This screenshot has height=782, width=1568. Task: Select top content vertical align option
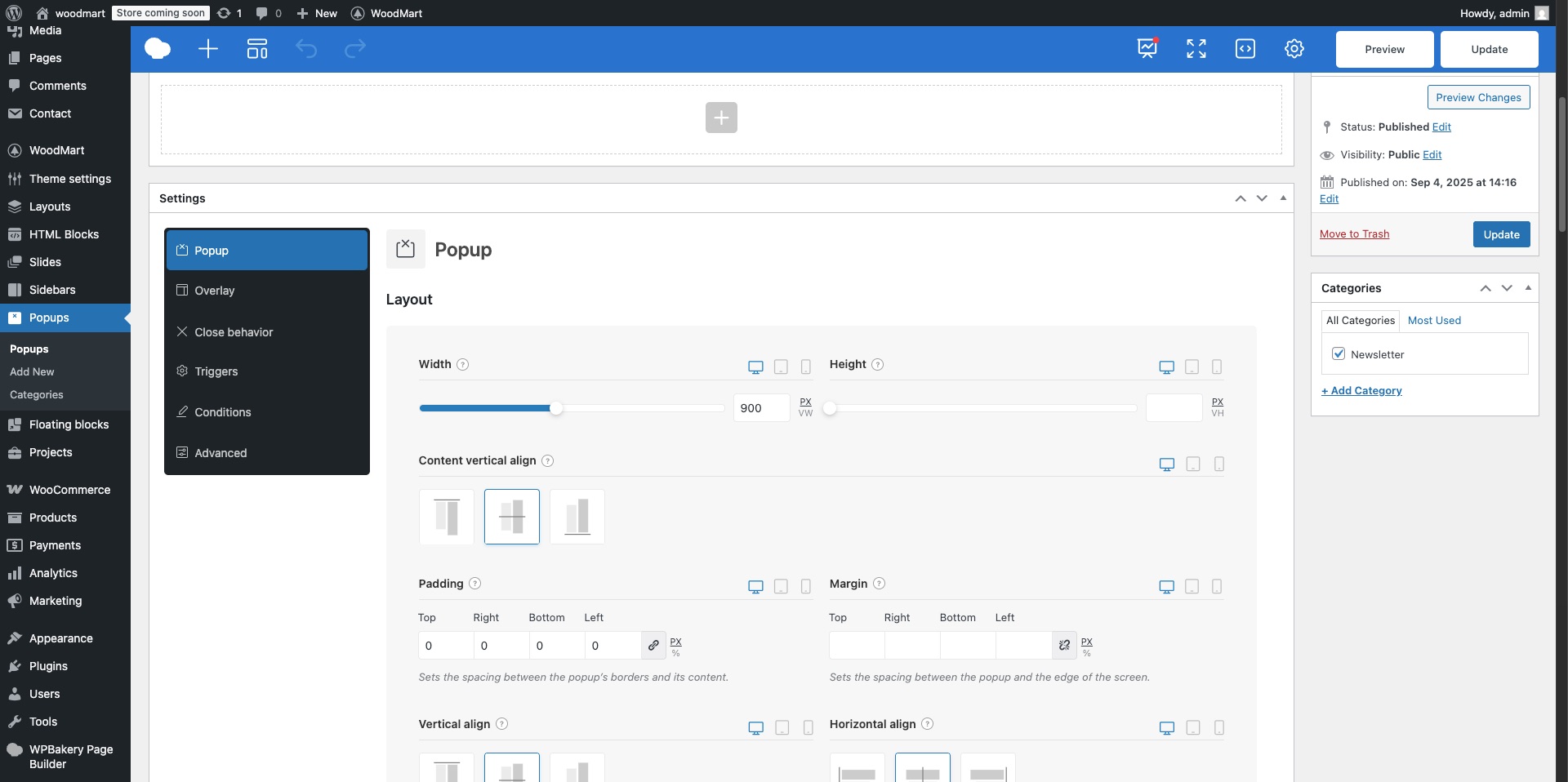tap(447, 517)
